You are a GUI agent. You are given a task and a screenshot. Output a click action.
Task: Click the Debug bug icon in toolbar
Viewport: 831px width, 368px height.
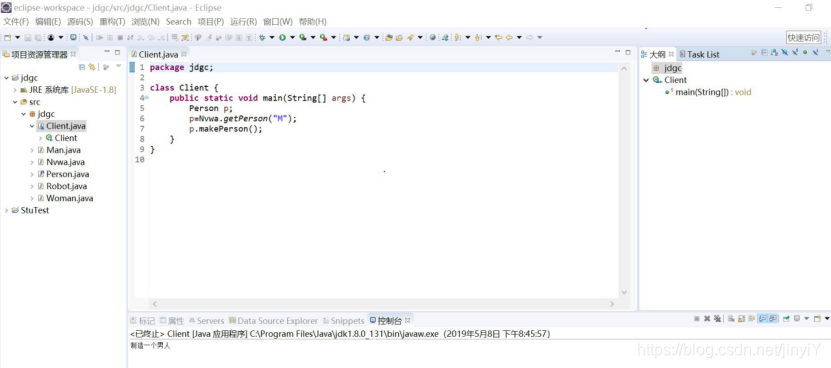[262, 38]
